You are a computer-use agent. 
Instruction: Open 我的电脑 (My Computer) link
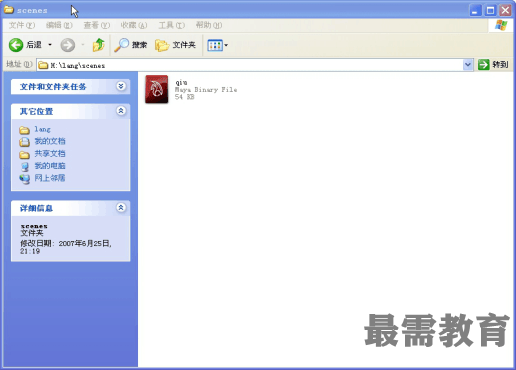50,166
